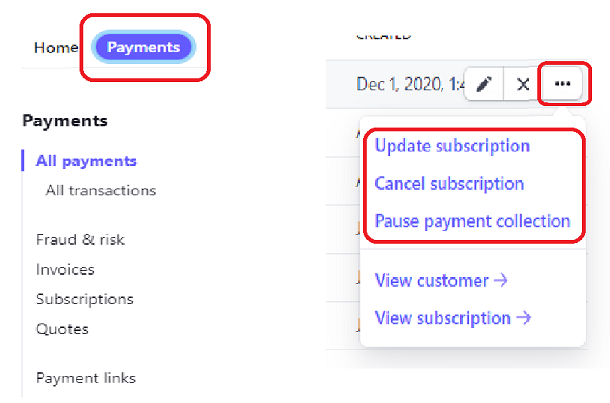
Task: Click the pencil edit icon
Action: click(x=484, y=85)
